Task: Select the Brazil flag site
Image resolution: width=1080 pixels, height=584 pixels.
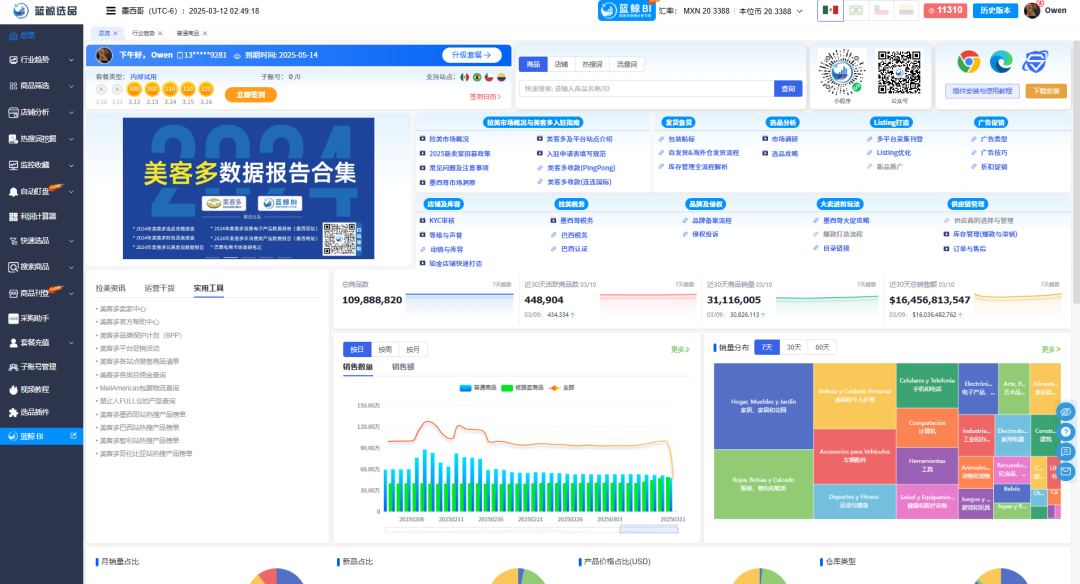Action: pyautogui.click(x=856, y=10)
